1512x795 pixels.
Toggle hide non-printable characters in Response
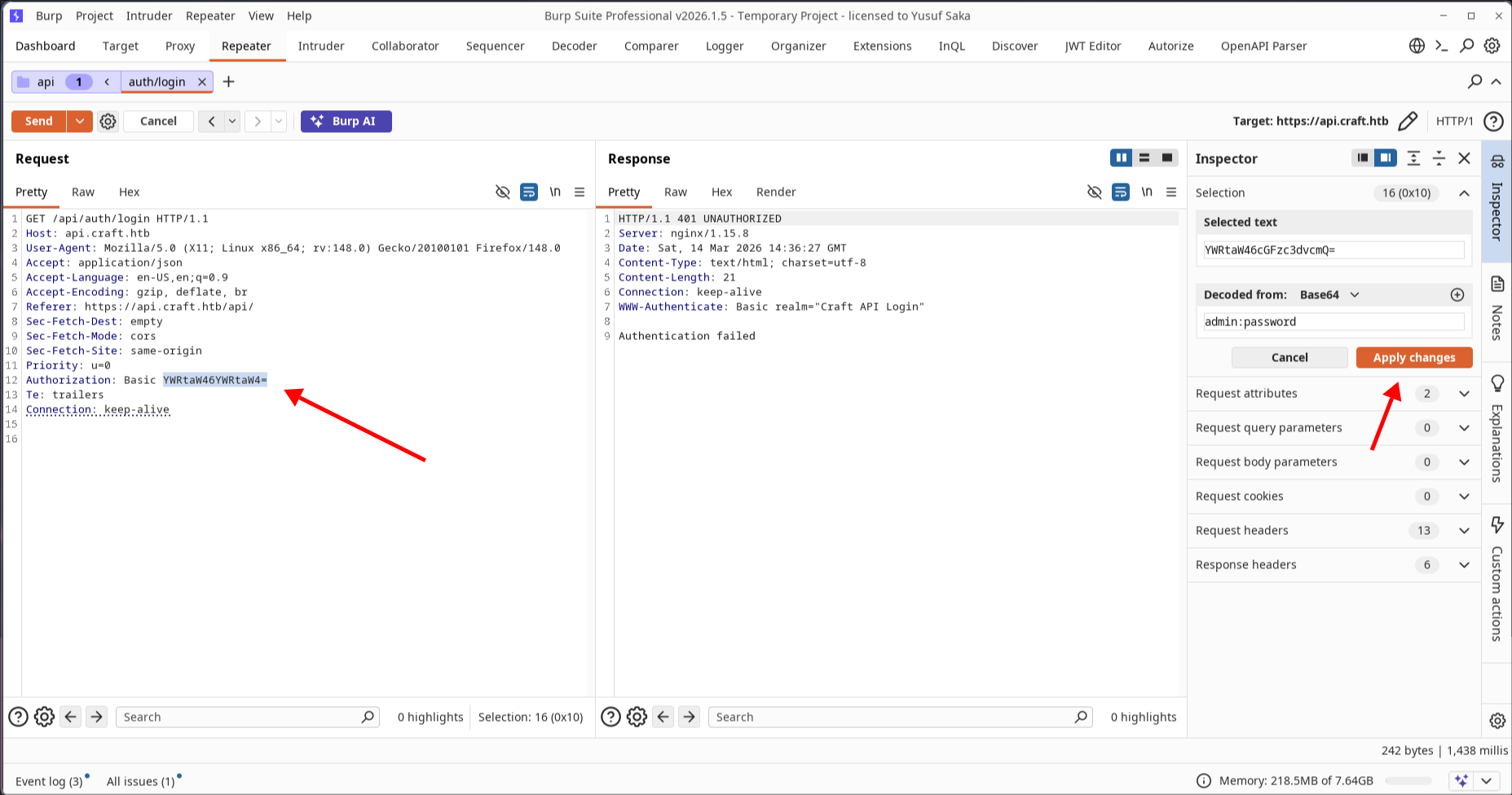point(1095,192)
